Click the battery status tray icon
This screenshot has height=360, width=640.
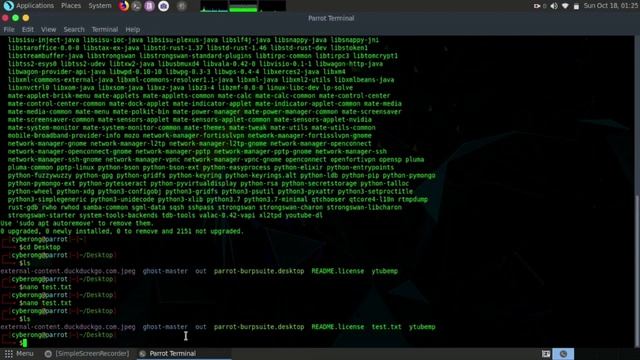[576, 6]
